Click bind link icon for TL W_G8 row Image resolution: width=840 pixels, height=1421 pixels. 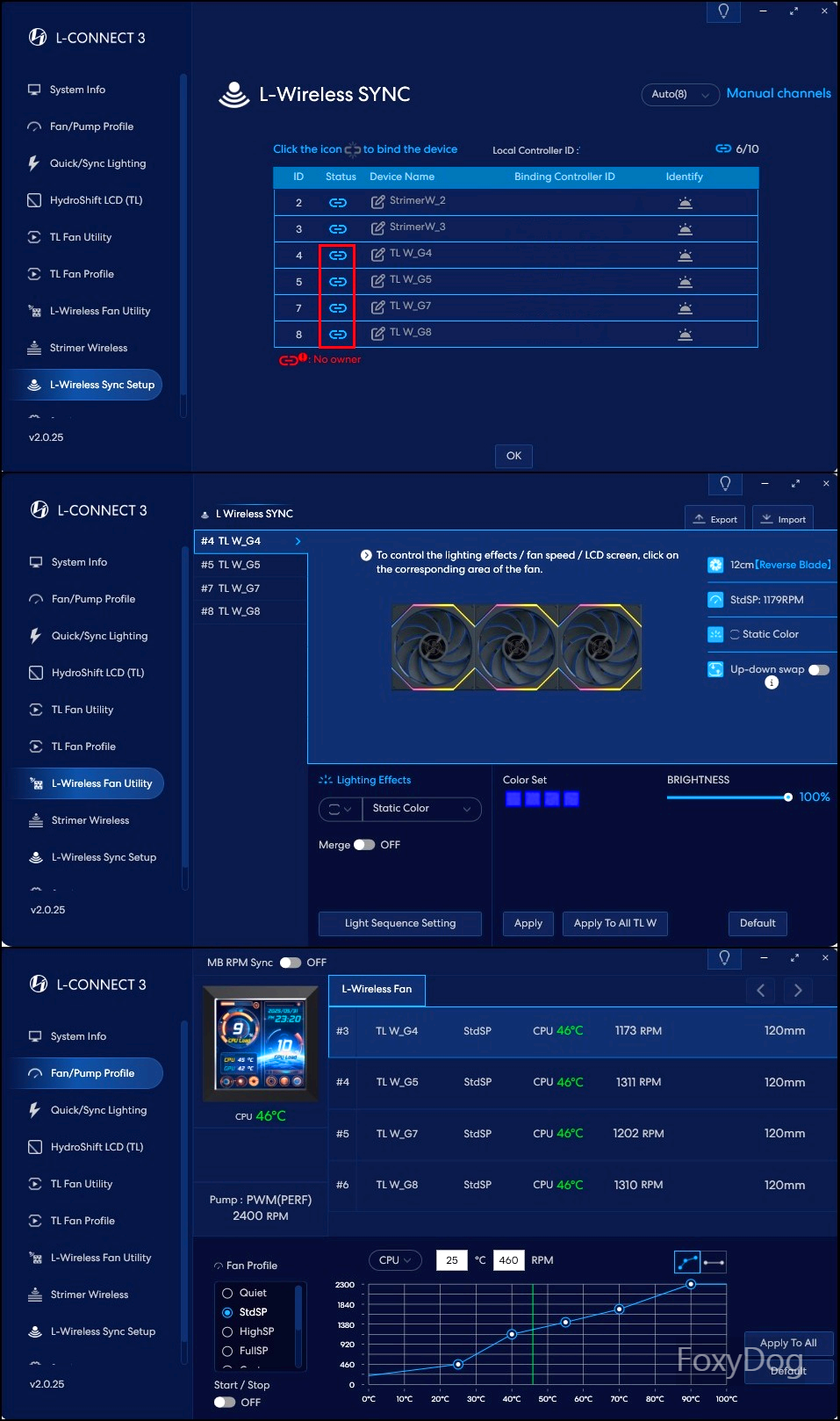coord(338,335)
